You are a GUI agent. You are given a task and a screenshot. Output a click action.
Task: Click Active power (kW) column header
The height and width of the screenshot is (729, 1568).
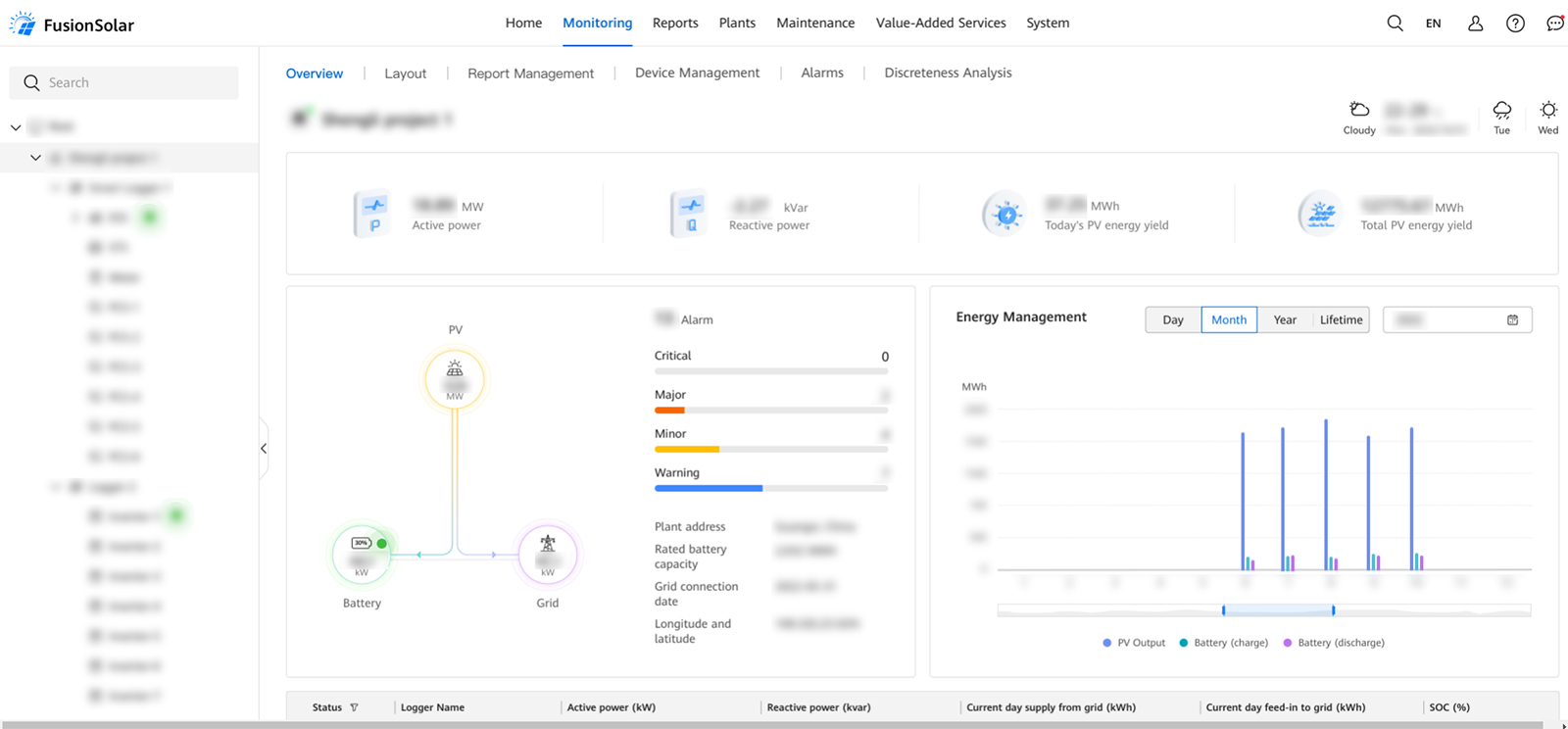tap(612, 707)
